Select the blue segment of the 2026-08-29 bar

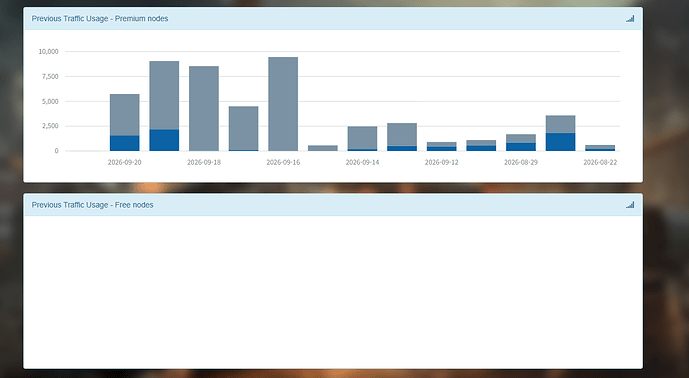click(521, 147)
